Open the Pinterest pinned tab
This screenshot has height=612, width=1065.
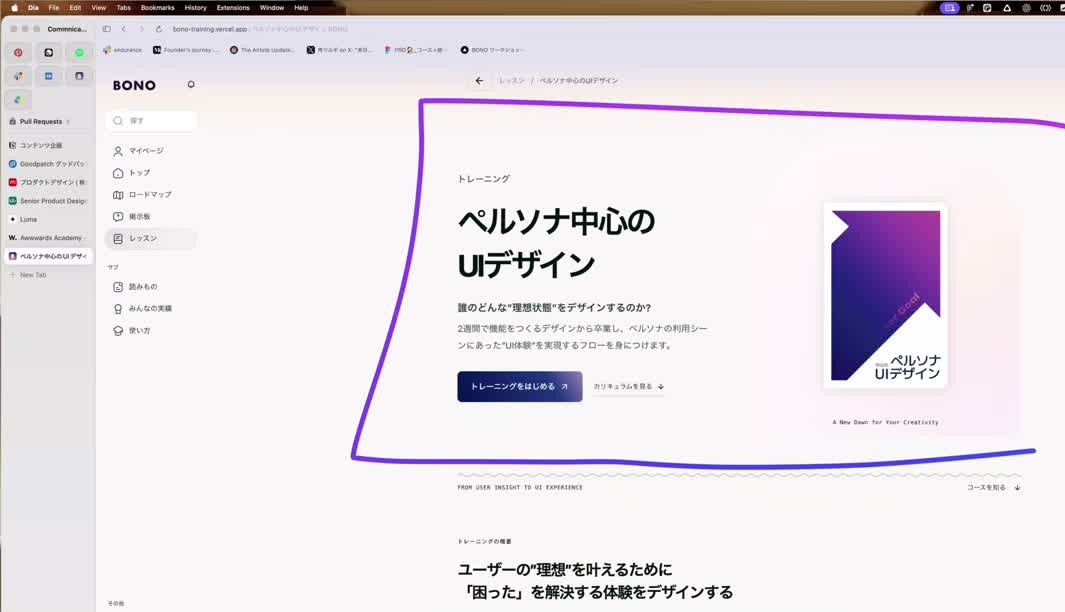point(18,52)
